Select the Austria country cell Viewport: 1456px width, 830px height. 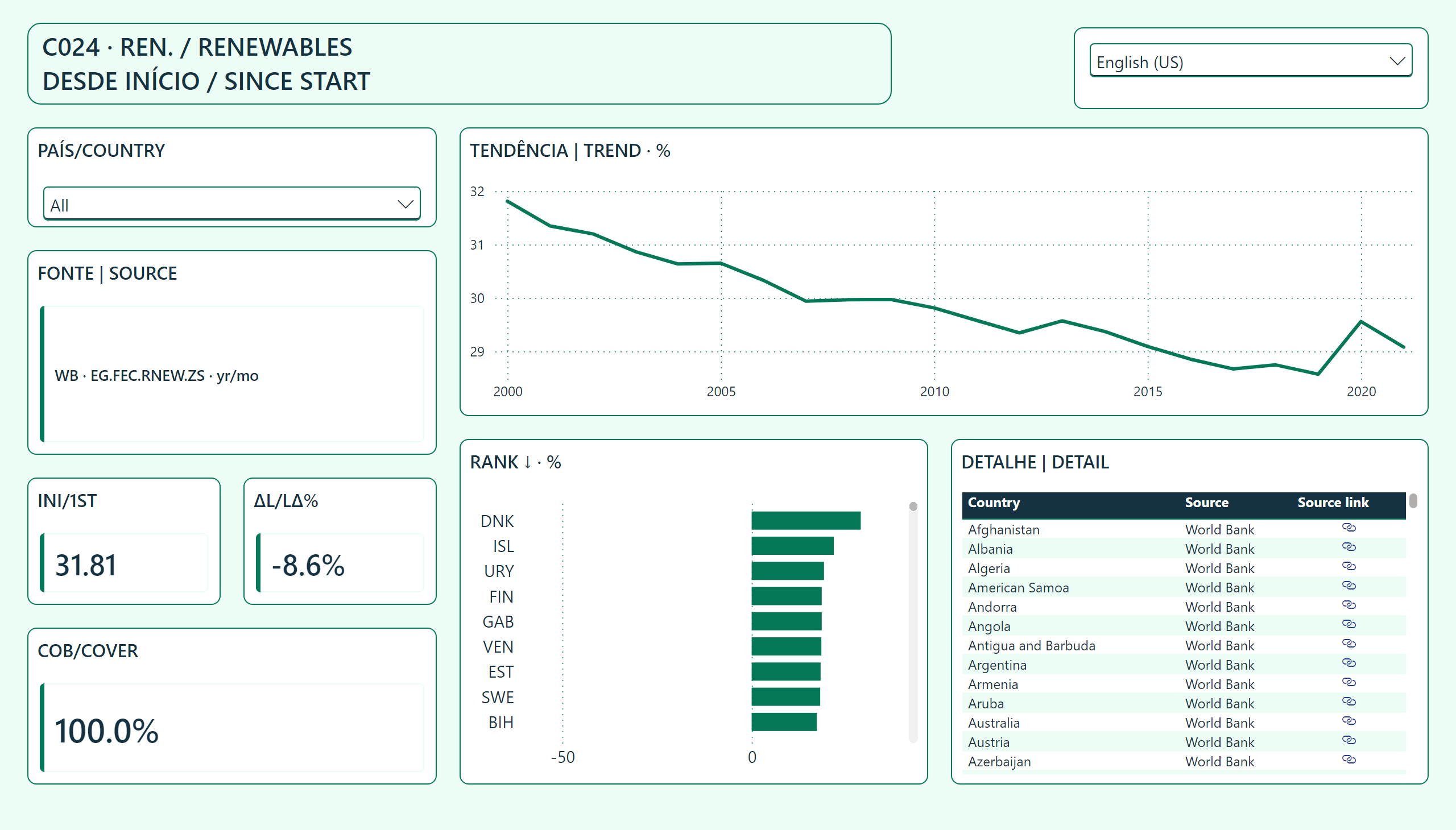coord(988,743)
